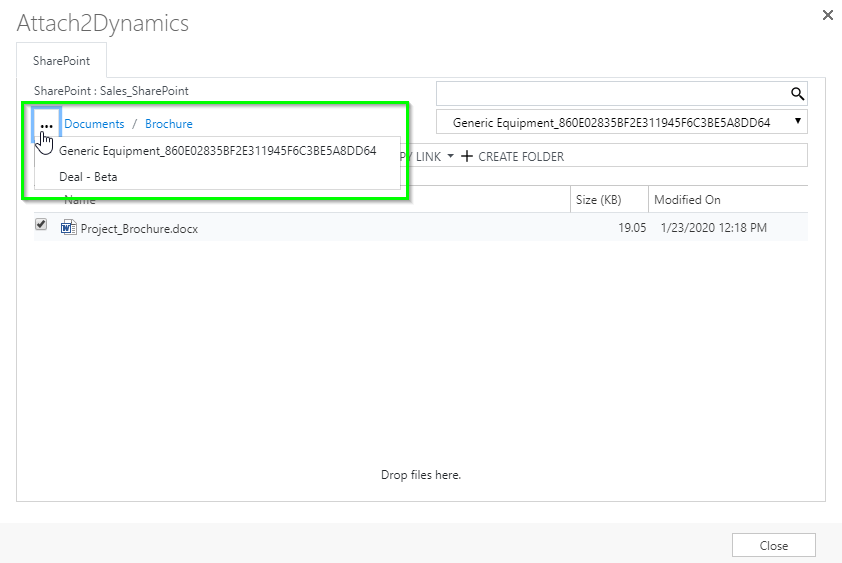The image size is (842, 563).
Task: Focus the search input field
Action: (612, 94)
